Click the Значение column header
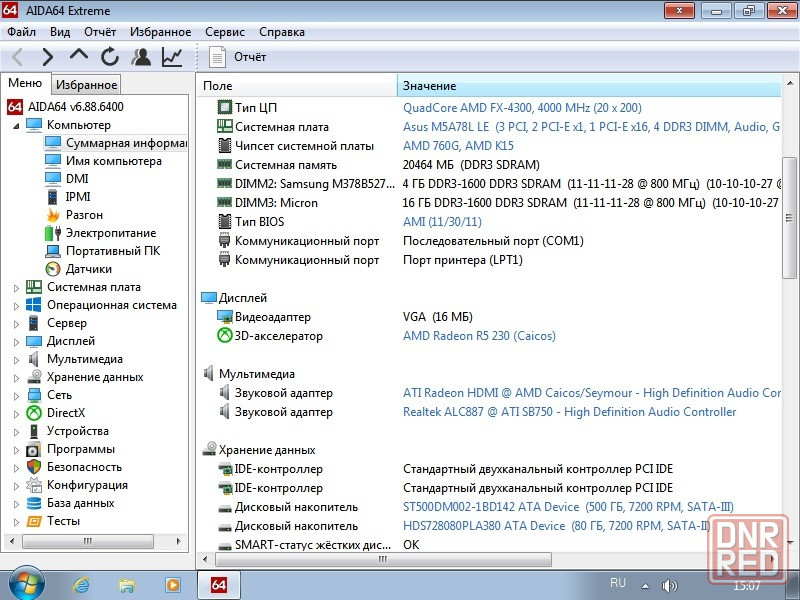The height and width of the screenshot is (600, 800). (x=589, y=86)
